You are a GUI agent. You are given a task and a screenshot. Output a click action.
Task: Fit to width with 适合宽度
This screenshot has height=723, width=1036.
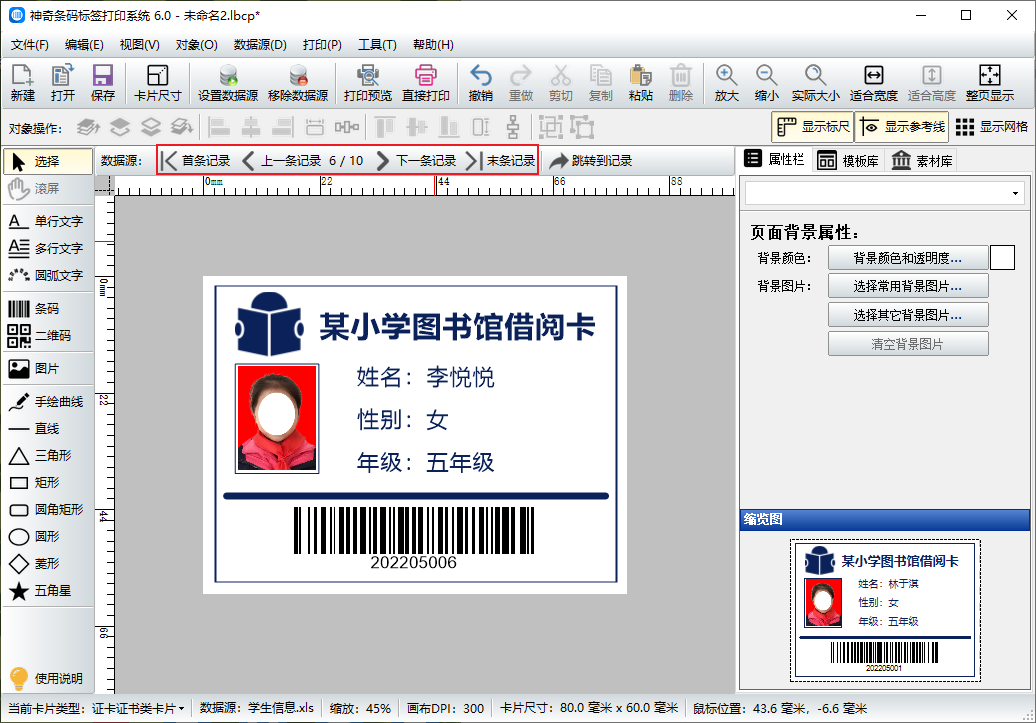click(873, 83)
